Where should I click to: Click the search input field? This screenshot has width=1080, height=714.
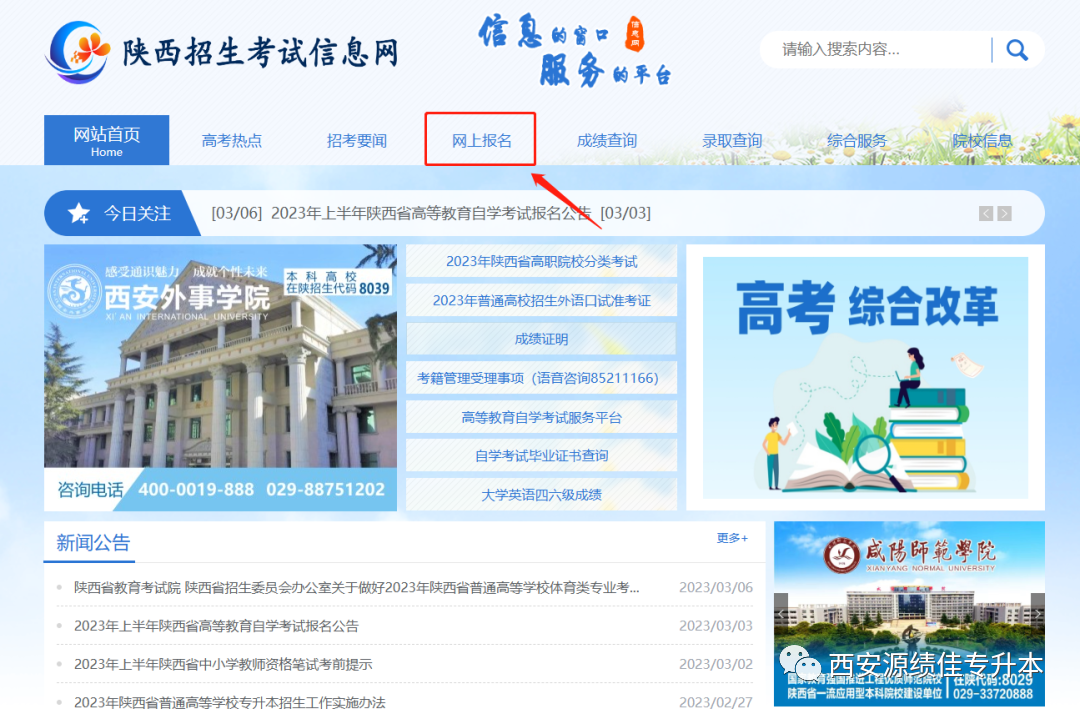(880, 50)
